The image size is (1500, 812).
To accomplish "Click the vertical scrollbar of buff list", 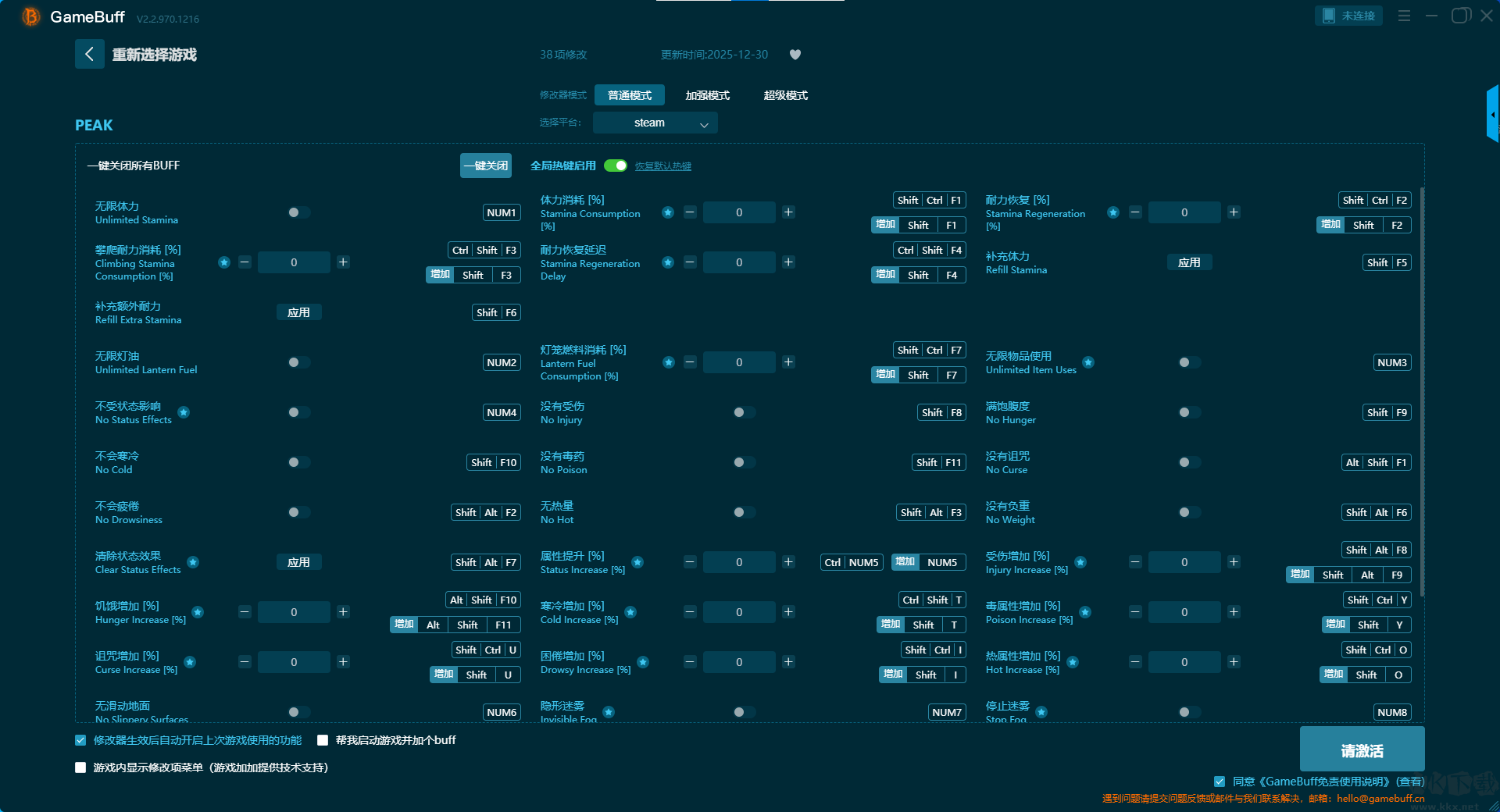I will 1422,390.
